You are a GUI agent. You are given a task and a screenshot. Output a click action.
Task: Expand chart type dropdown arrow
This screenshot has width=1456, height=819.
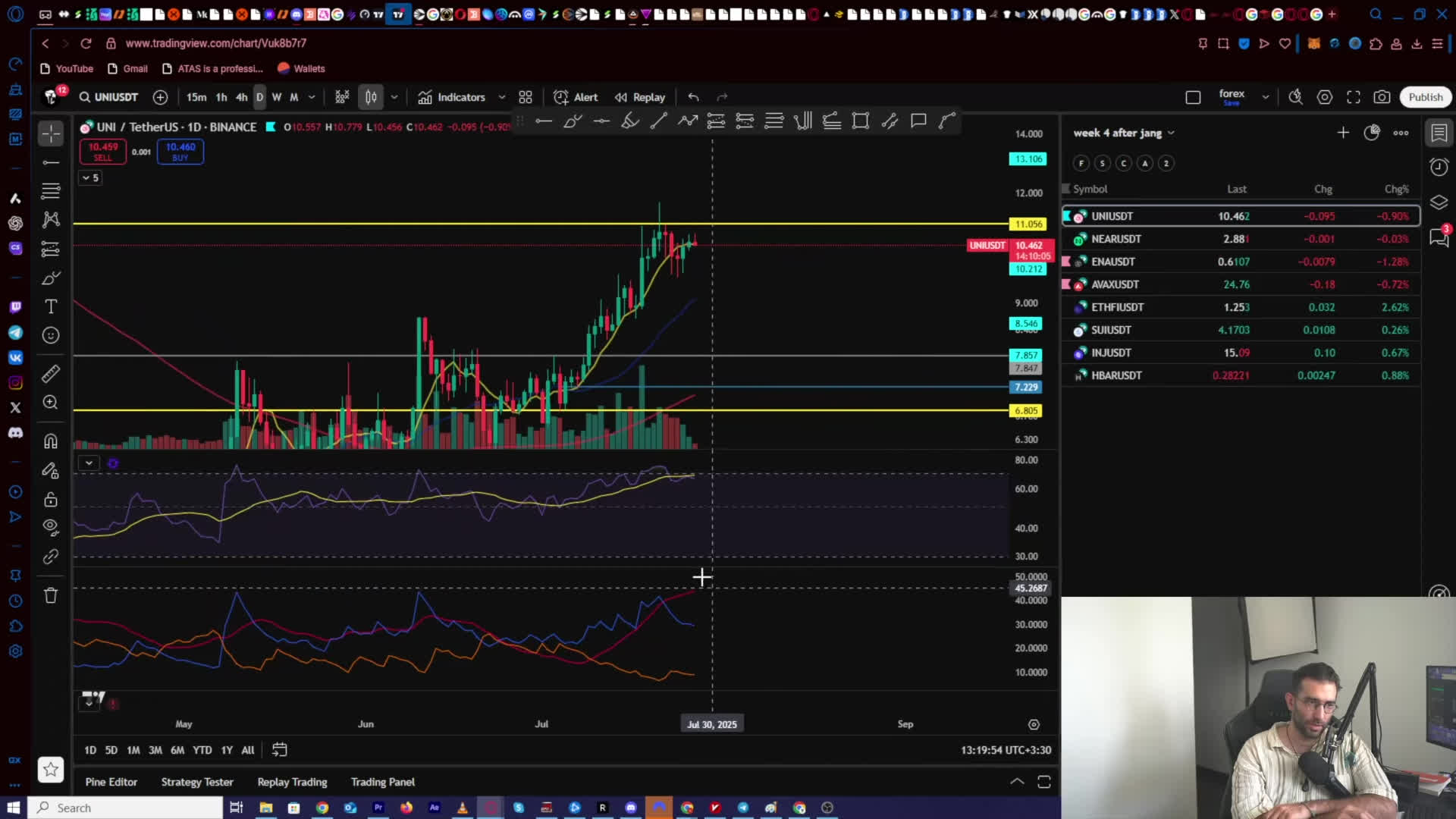click(394, 97)
